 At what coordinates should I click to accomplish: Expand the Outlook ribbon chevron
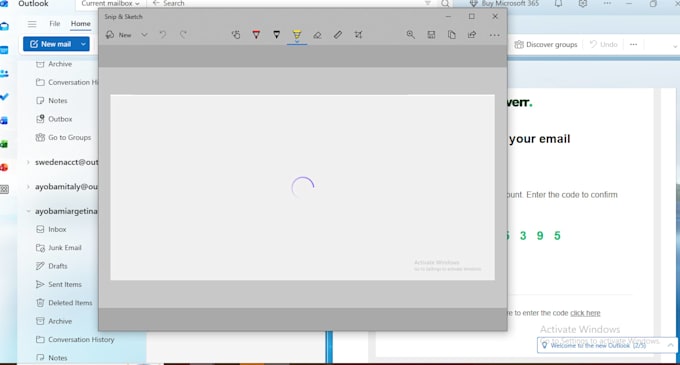point(675,46)
